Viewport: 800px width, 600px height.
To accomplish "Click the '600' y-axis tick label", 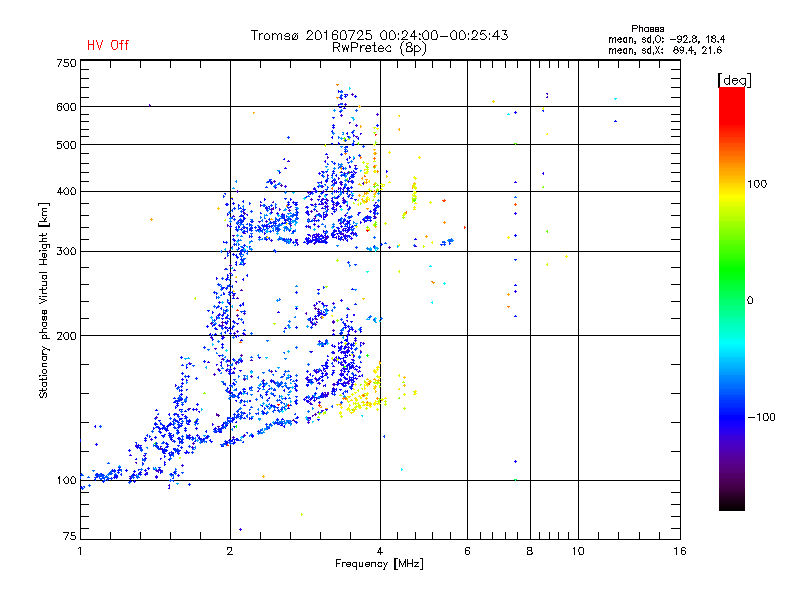I will coord(66,107).
